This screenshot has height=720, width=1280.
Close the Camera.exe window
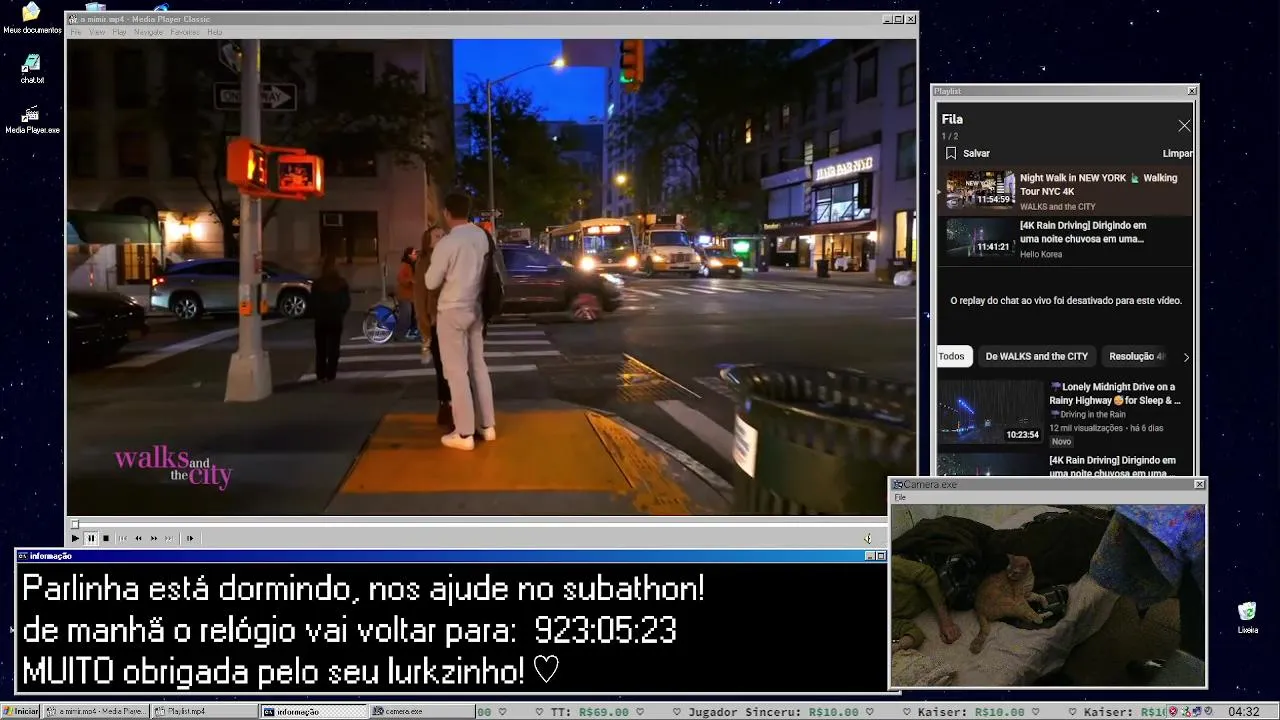coord(1199,484)
